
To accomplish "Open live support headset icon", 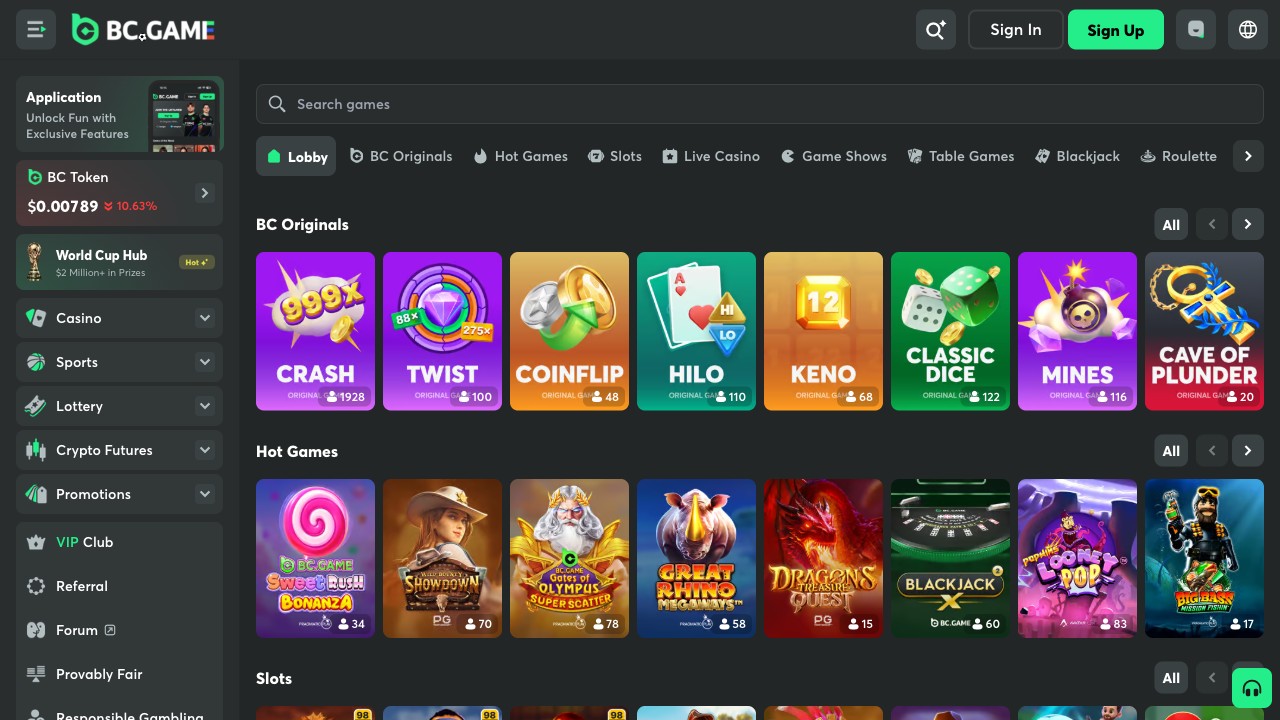I will (1252, 688).
